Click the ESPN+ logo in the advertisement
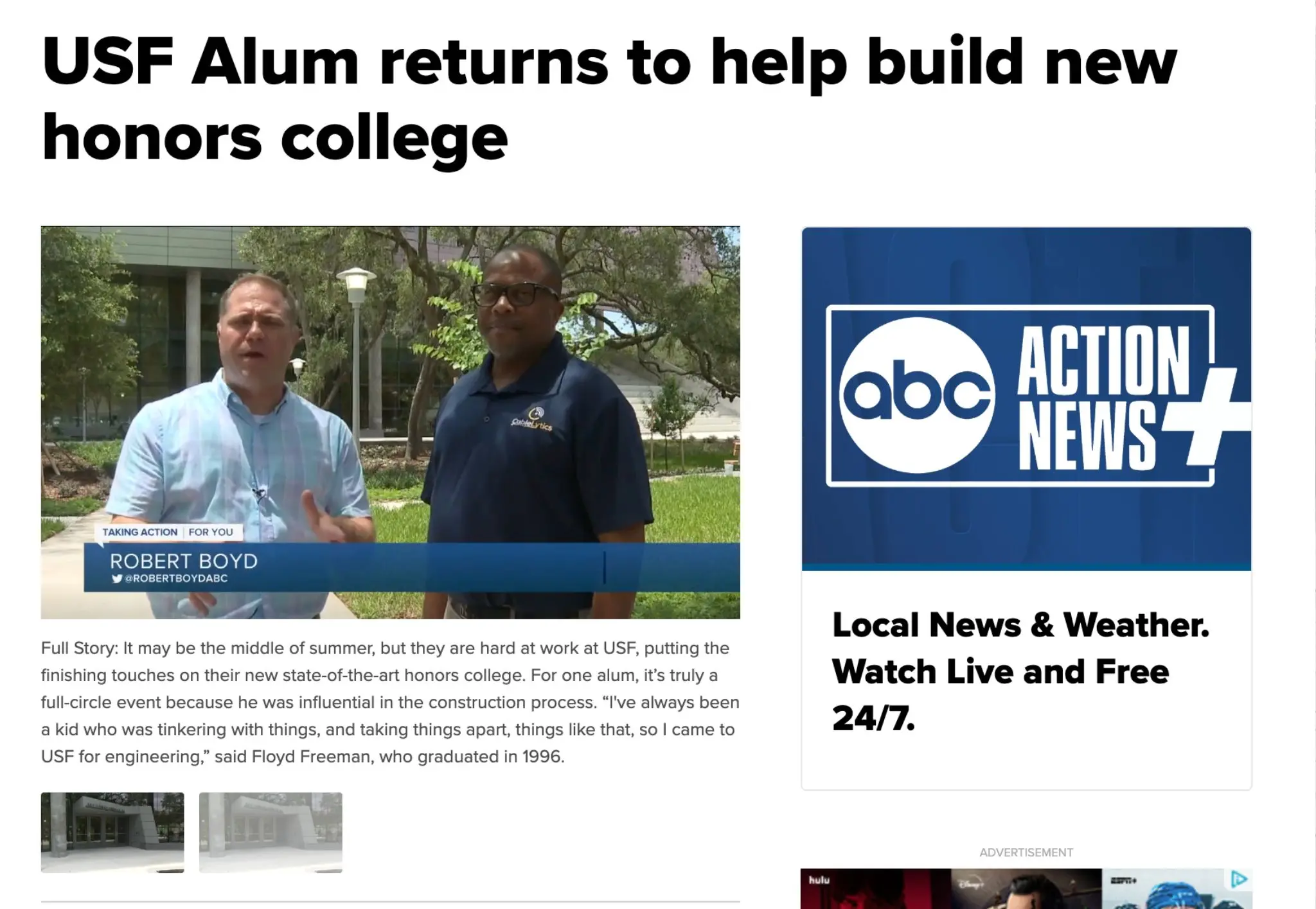Screen dimensions: 1316x909 pos(1124,880)
